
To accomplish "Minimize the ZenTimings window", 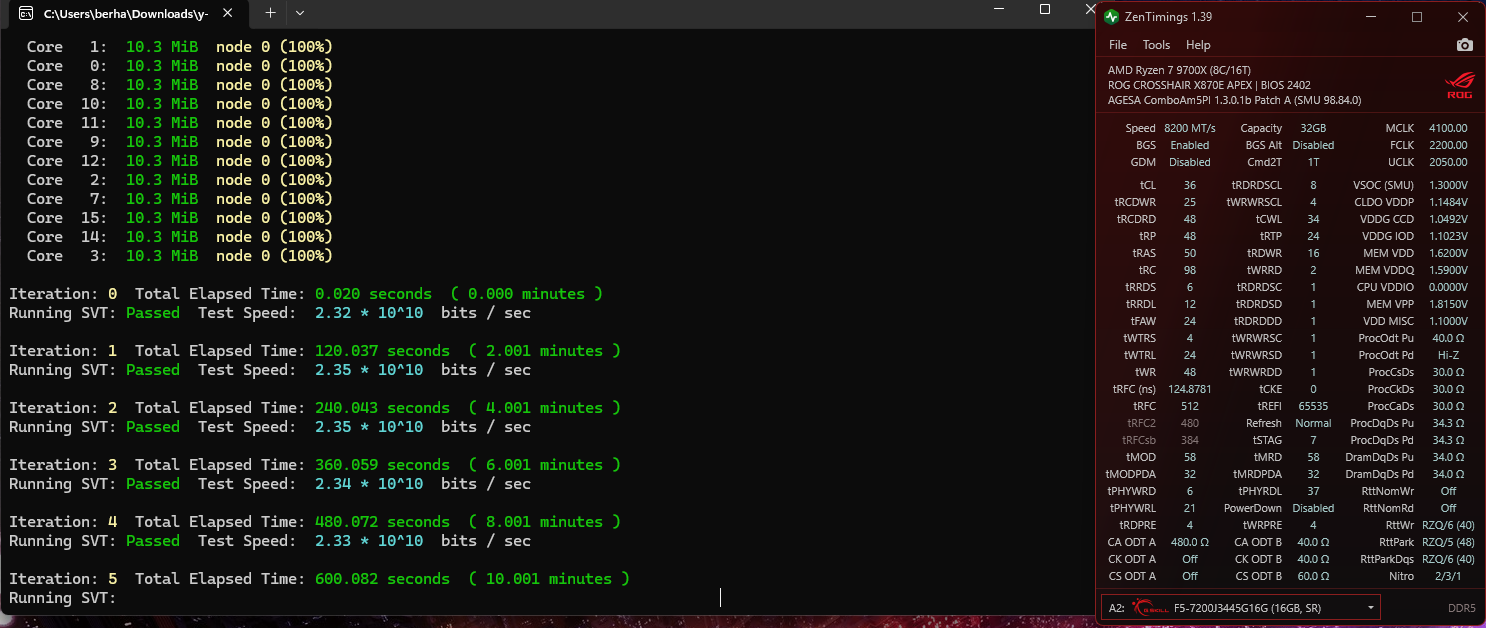I will pos(1371,17).
